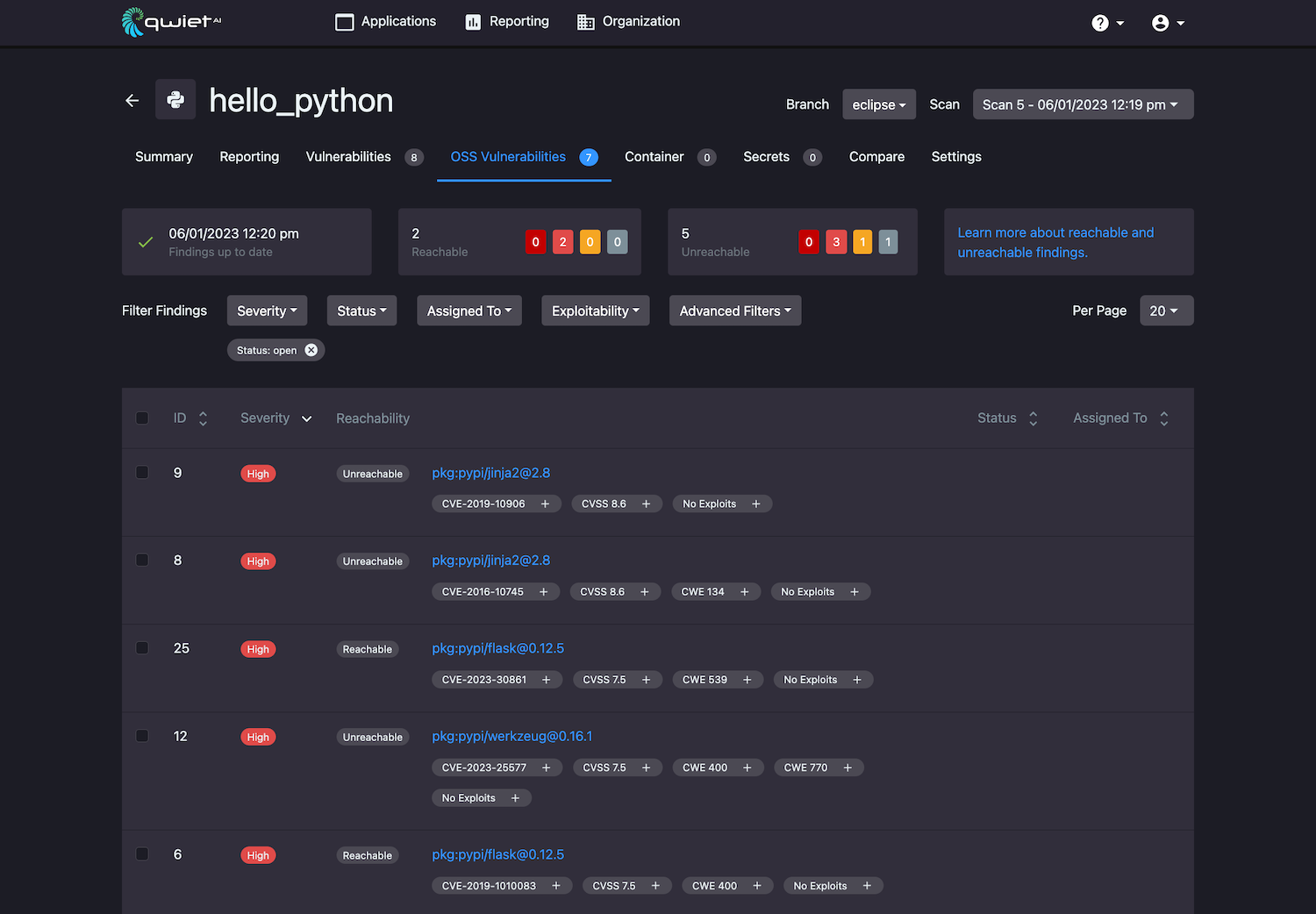This screenshot has height=914, width=1316.
Task: Click plus on CVE-2023-25577 tag
Action: point(546,768)
